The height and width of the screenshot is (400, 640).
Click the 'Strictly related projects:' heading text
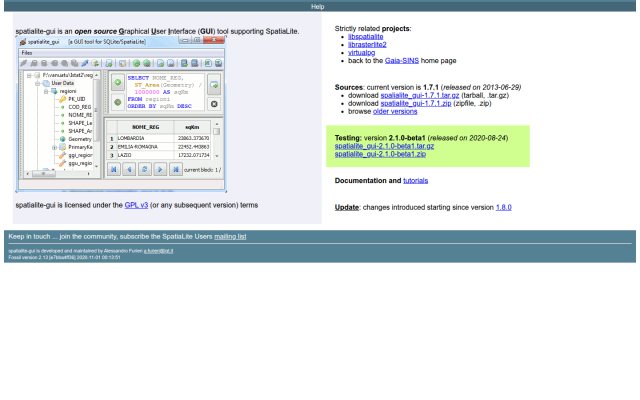pos(373,29)
